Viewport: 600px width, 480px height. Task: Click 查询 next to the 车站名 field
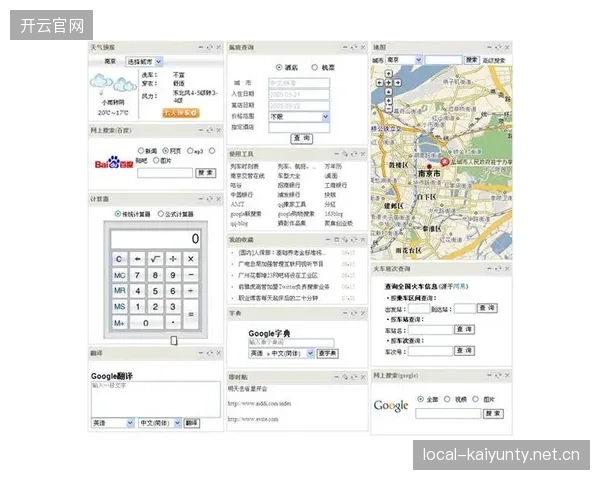[464, 329]
